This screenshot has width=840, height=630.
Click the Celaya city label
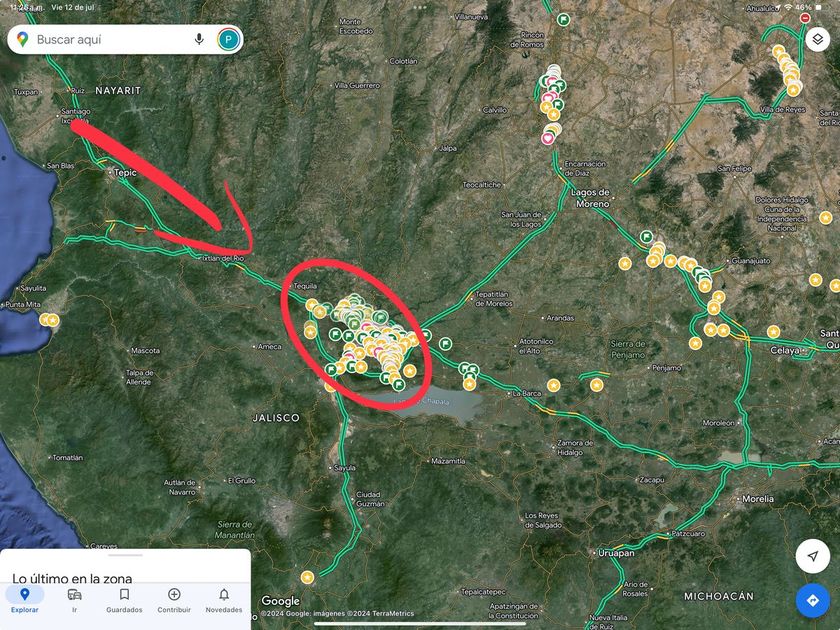pyautogui.click(x=785, y=350)
